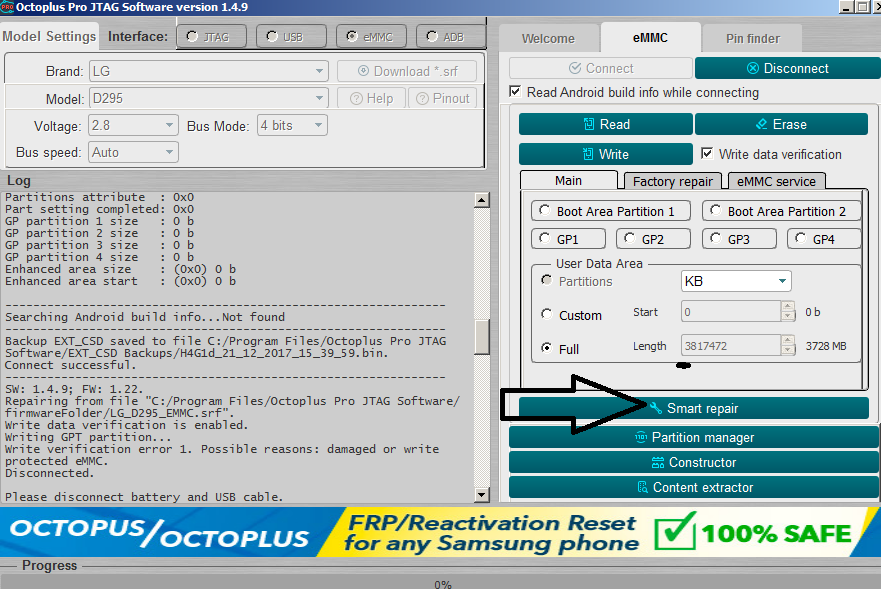881x589 pixels.
Task: Increase the Start value with up arrow
Action: tap(788, 306)
